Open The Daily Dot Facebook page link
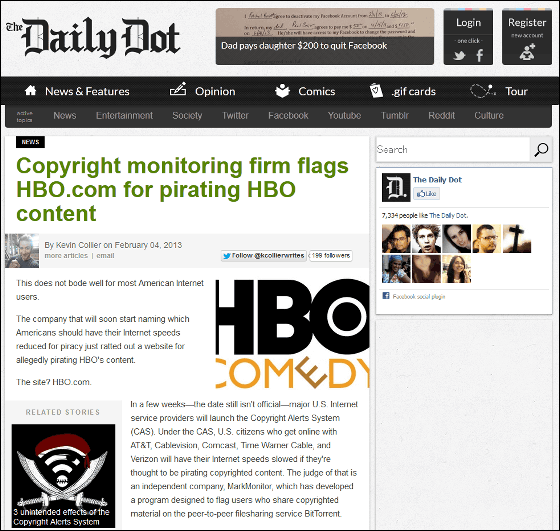 (437, 180)
